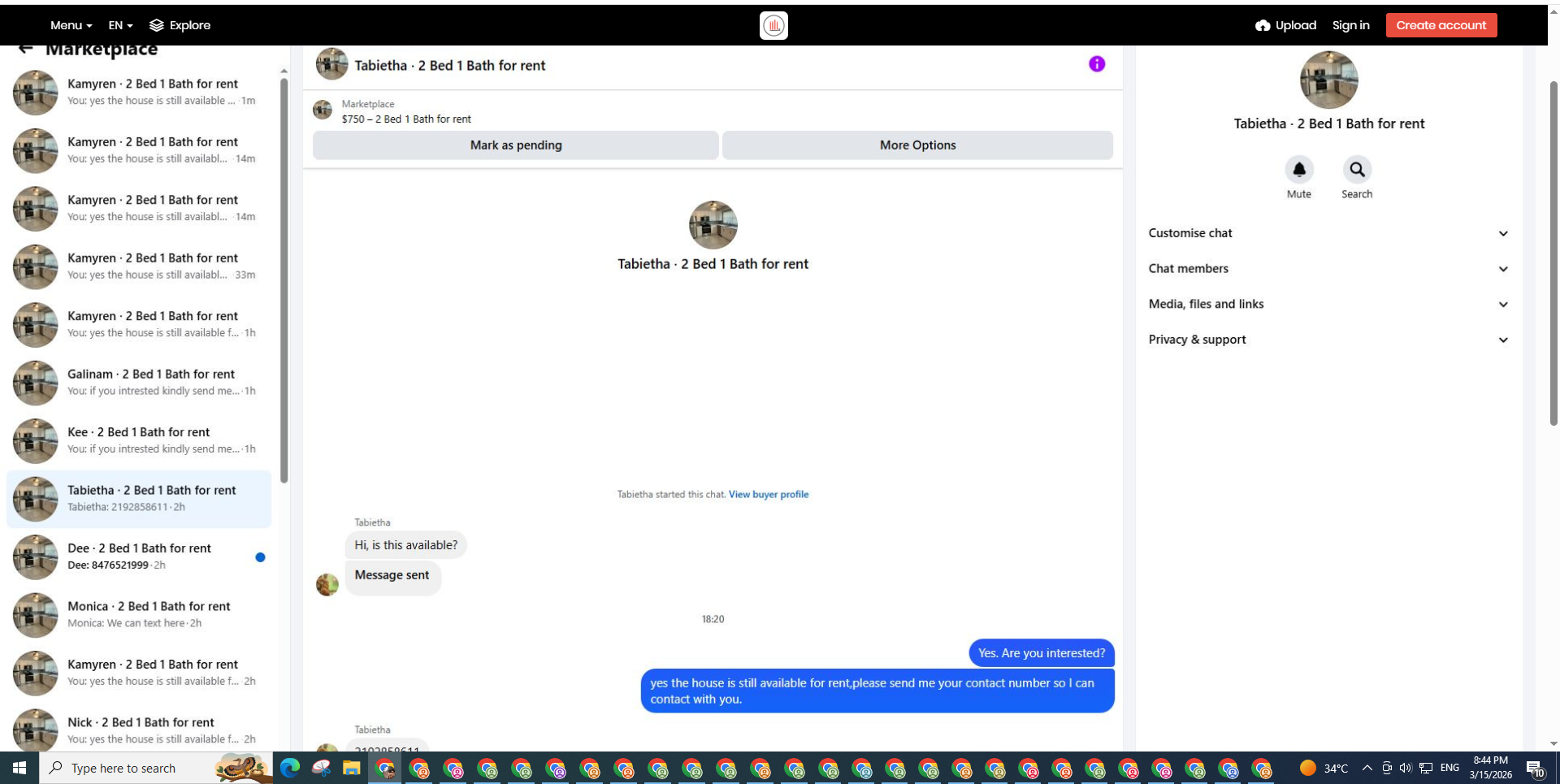Click the 'Hi, is this available?' message

(405, 545)
